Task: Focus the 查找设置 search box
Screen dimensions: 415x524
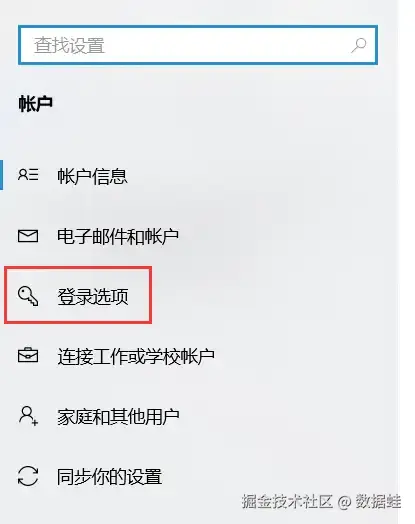Action: 198,45
